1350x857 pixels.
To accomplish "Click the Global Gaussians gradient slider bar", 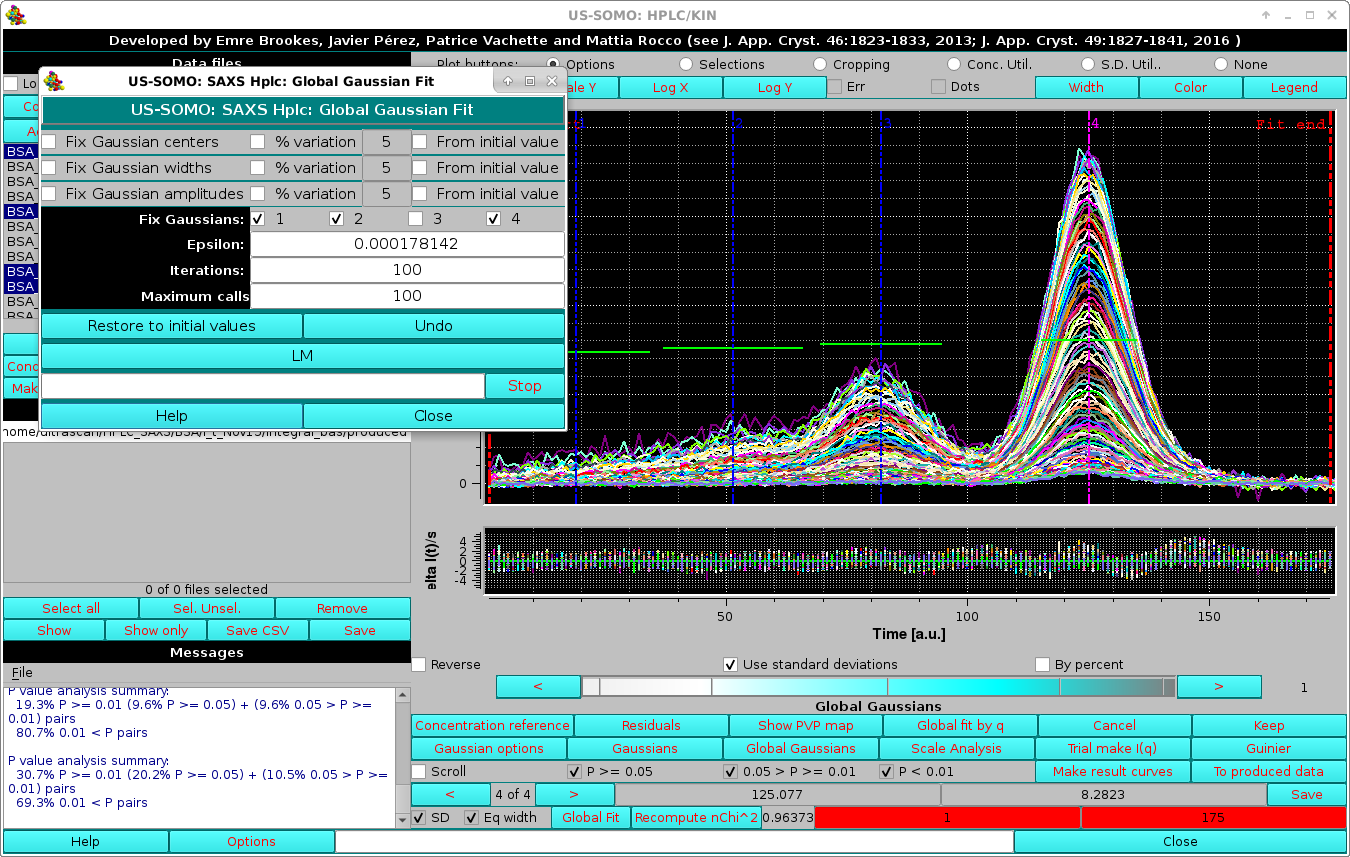I will click(x=880, y=686).
